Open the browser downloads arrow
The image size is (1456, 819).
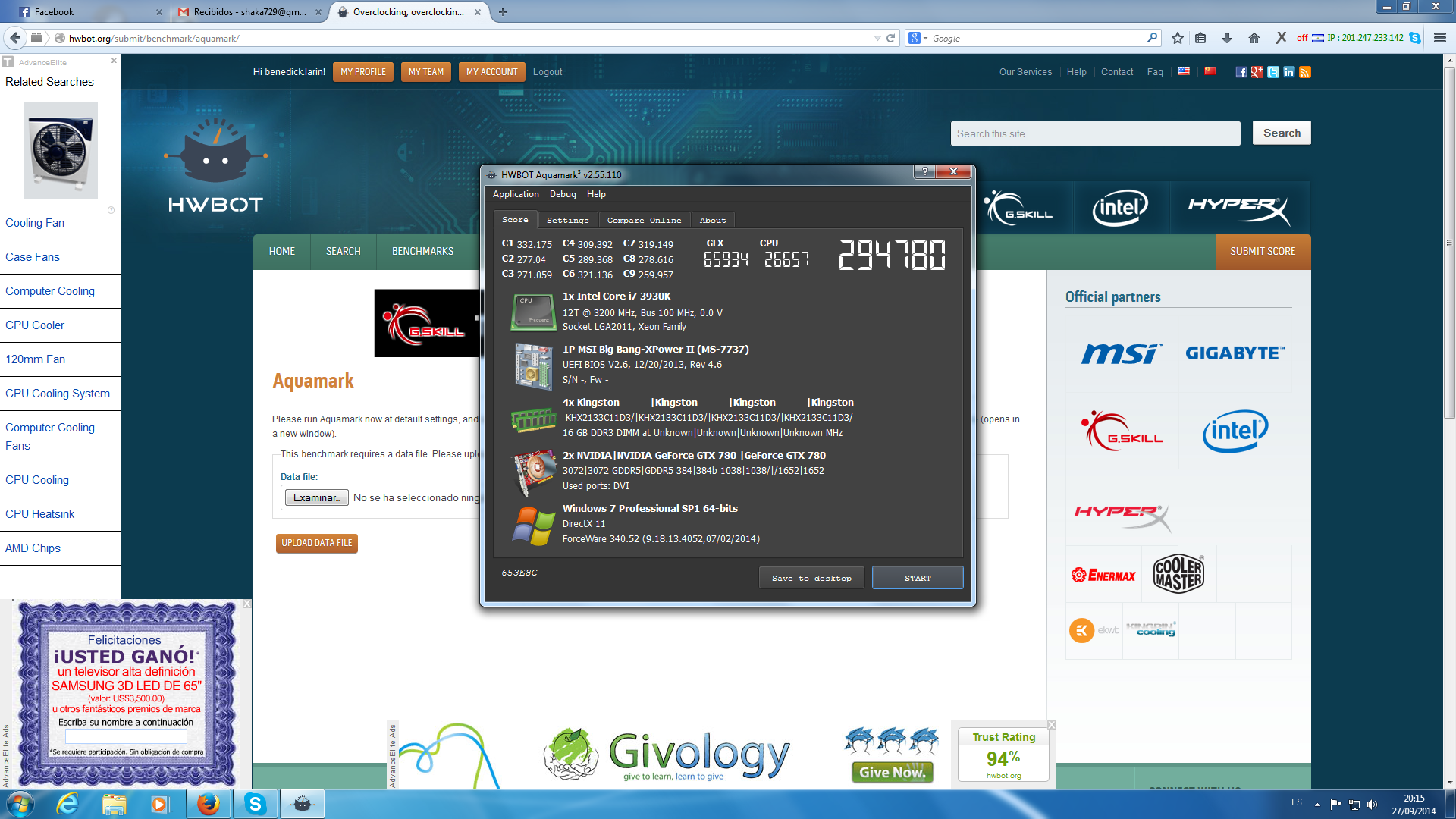(1227, 38)
